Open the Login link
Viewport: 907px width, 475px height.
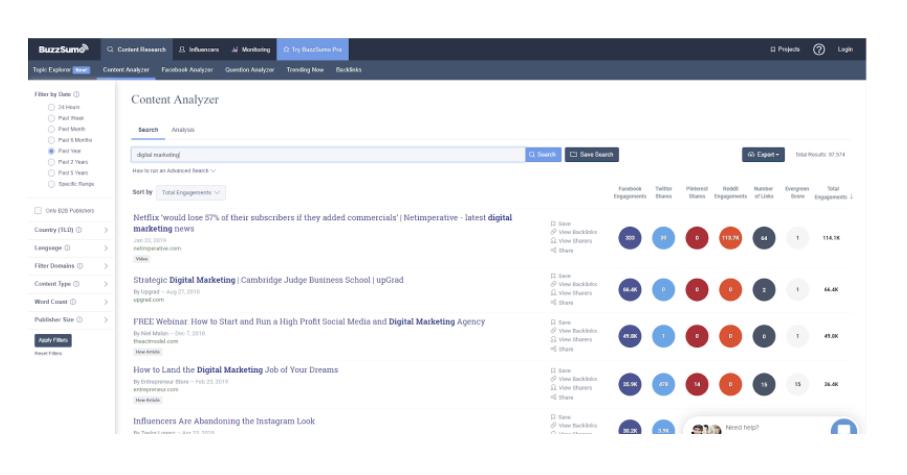click(845, 50)
